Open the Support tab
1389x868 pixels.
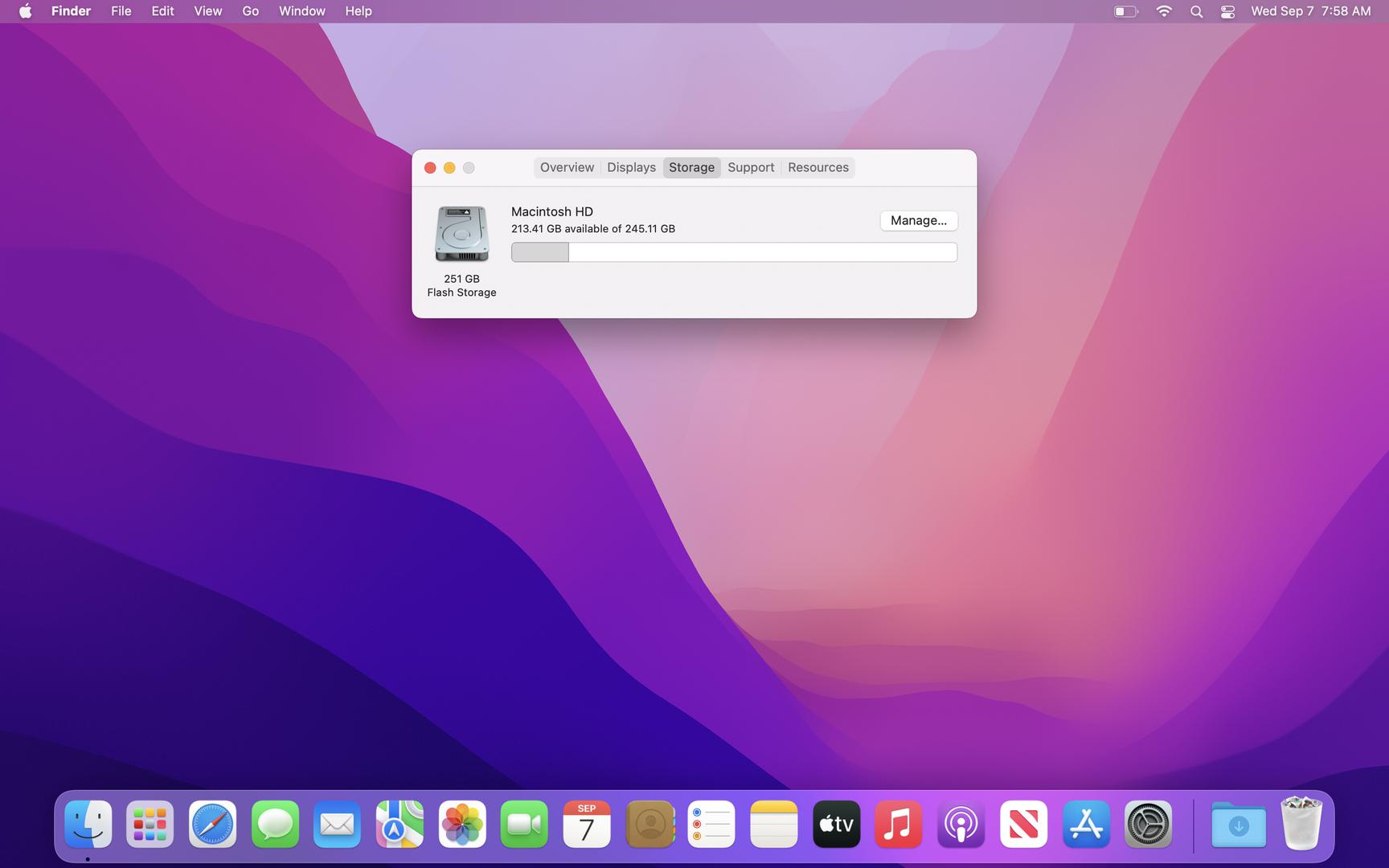point(751,167)
